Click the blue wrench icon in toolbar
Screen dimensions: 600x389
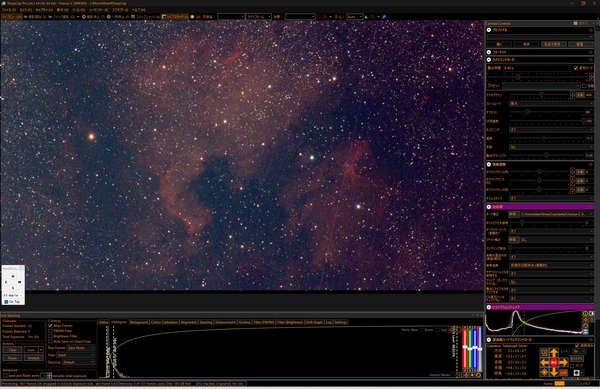click(x=384, y=17)
